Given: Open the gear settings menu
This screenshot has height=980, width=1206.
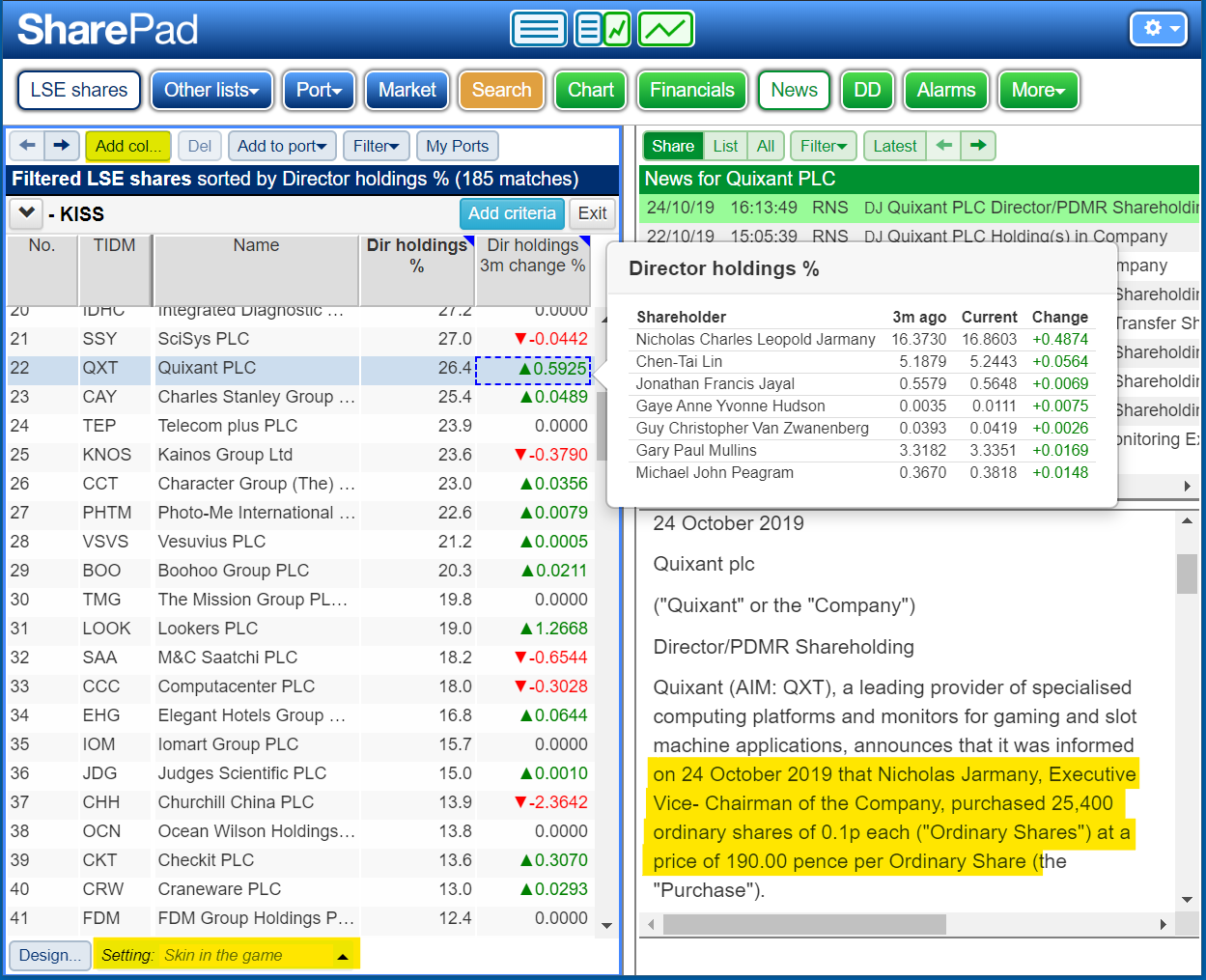Looking at the screenshot, I should tap(1159, 29).
